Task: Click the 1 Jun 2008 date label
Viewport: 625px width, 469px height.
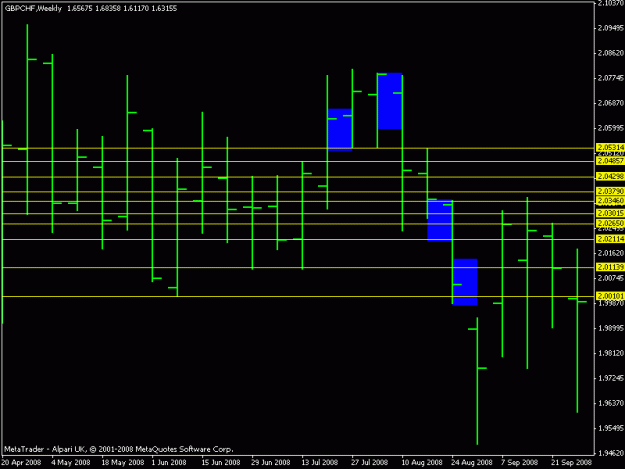Action: 169,463
